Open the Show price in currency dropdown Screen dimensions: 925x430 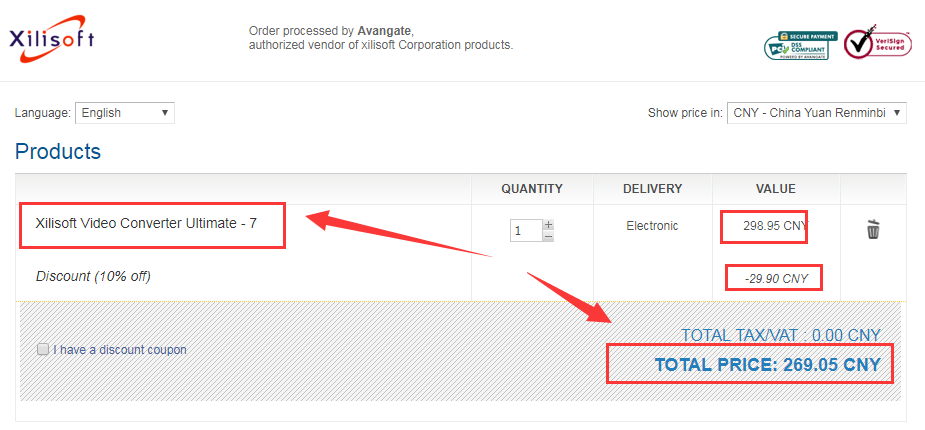point(816,113)
